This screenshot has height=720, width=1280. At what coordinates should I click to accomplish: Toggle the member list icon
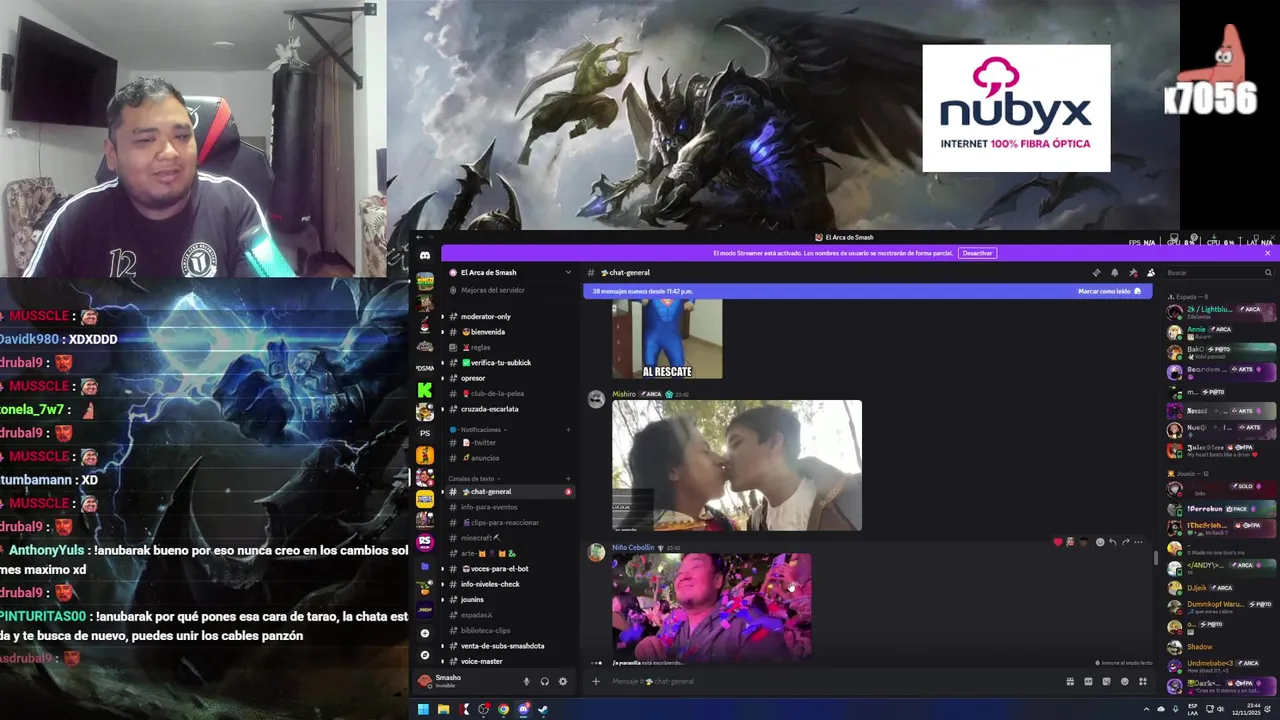1151,272
